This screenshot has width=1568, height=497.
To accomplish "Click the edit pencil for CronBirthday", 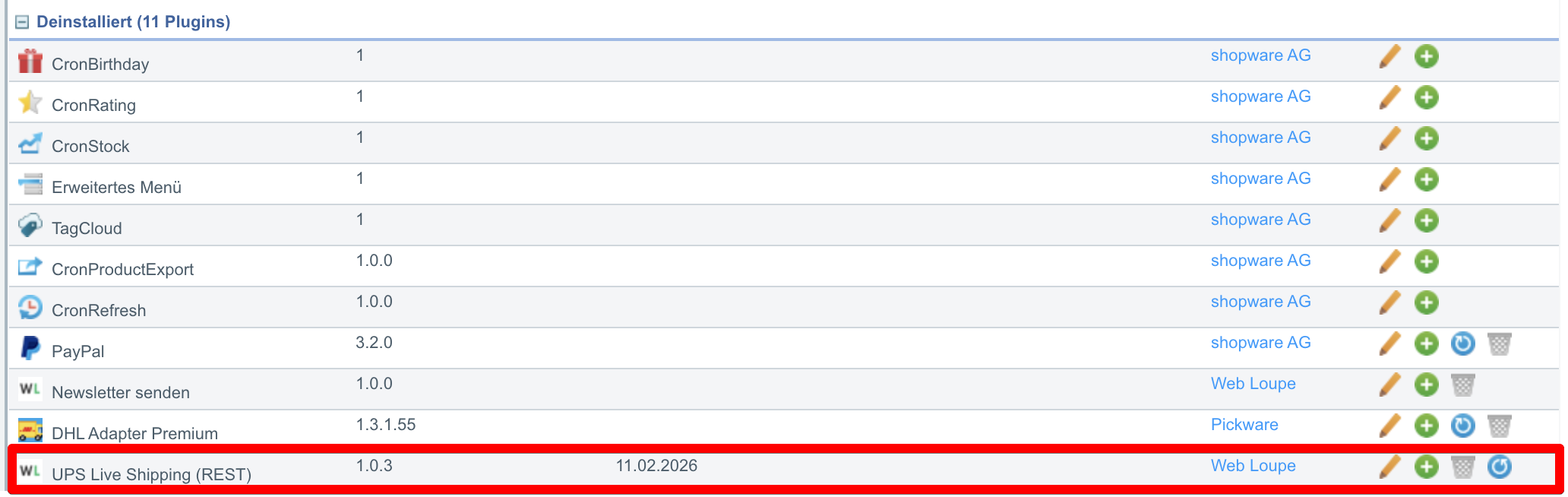I will pos(1389,56).
